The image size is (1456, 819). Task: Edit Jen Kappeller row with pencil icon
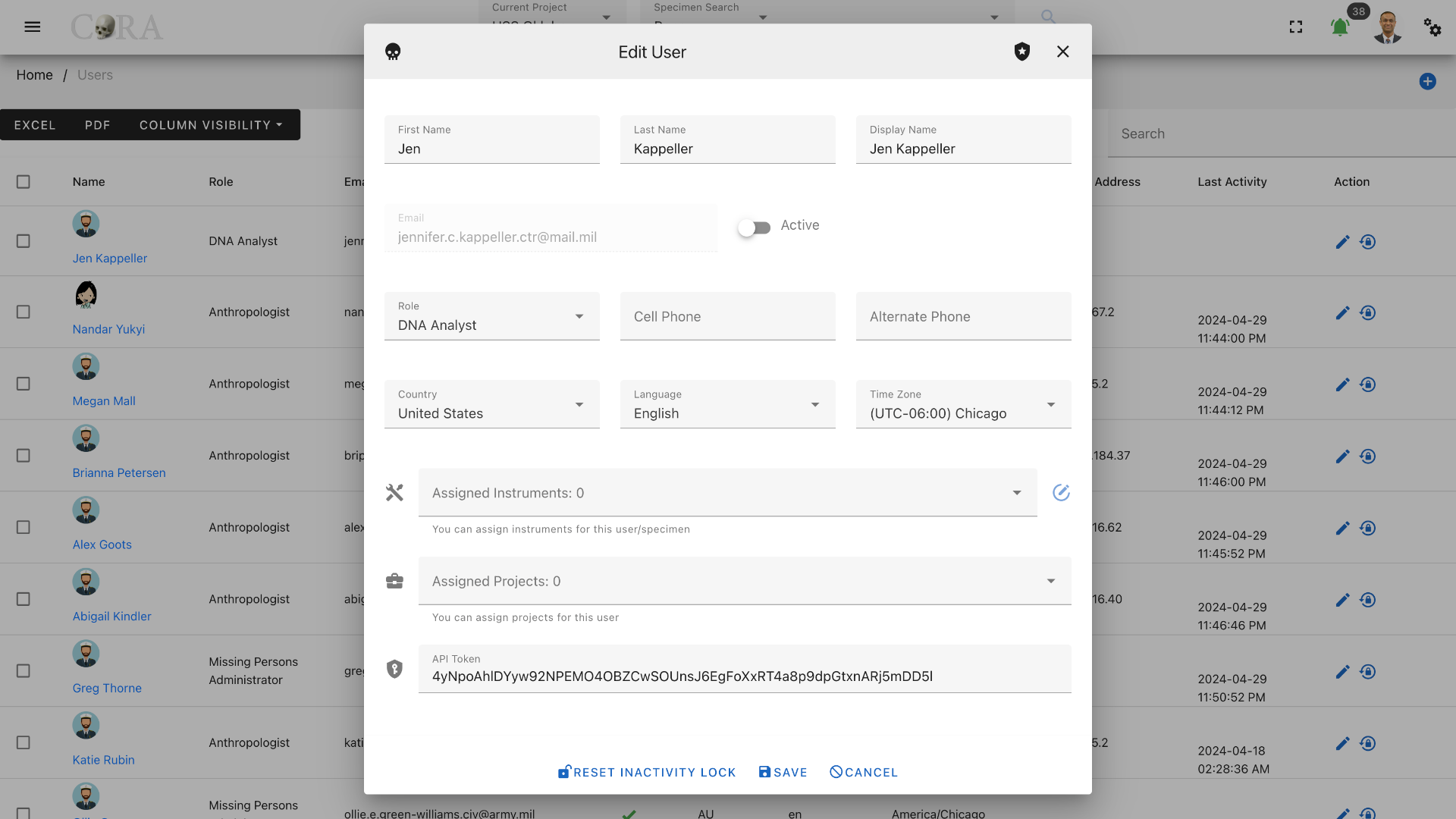pos(1342,242)
